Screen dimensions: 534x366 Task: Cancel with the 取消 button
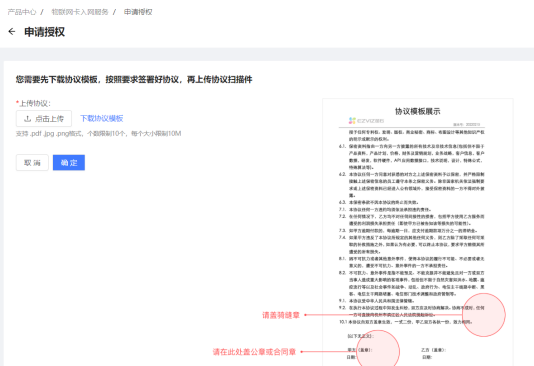pos(32,163)
